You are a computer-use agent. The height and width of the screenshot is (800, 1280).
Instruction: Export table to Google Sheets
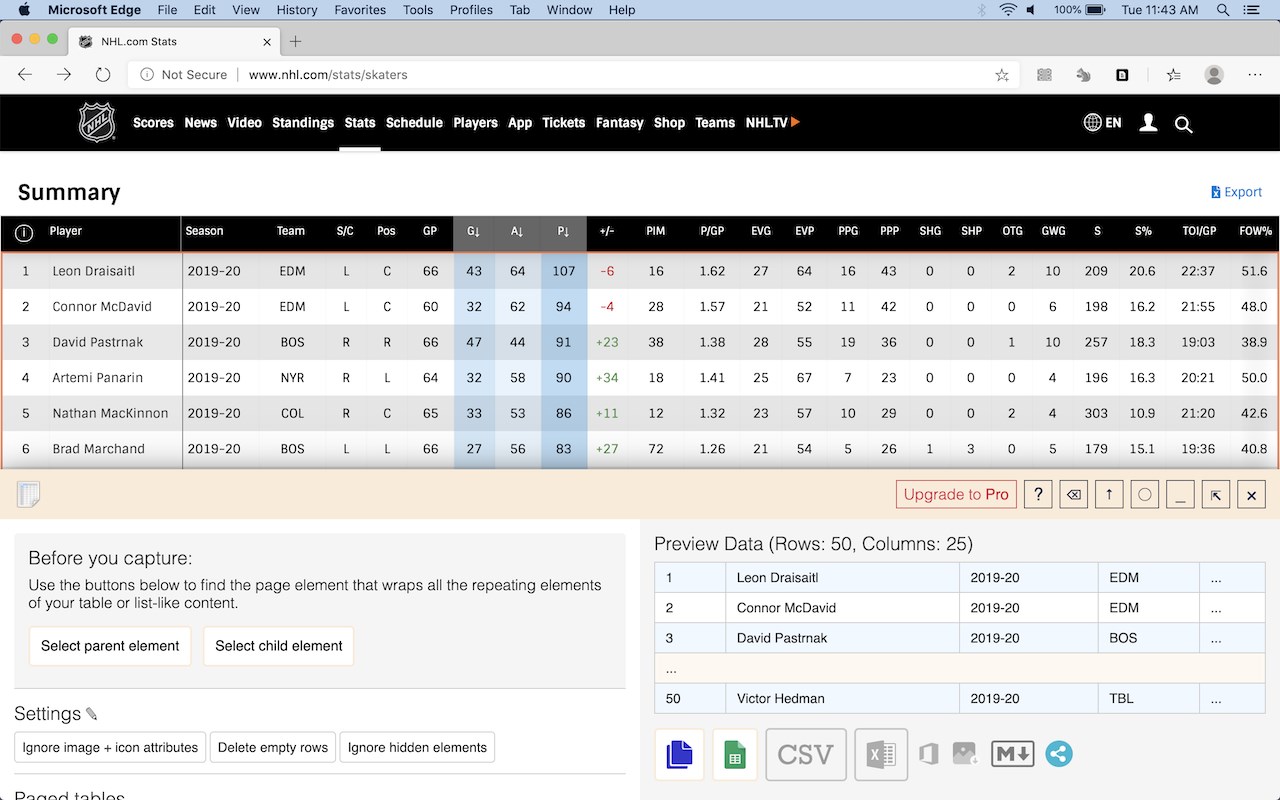[735, 754]
